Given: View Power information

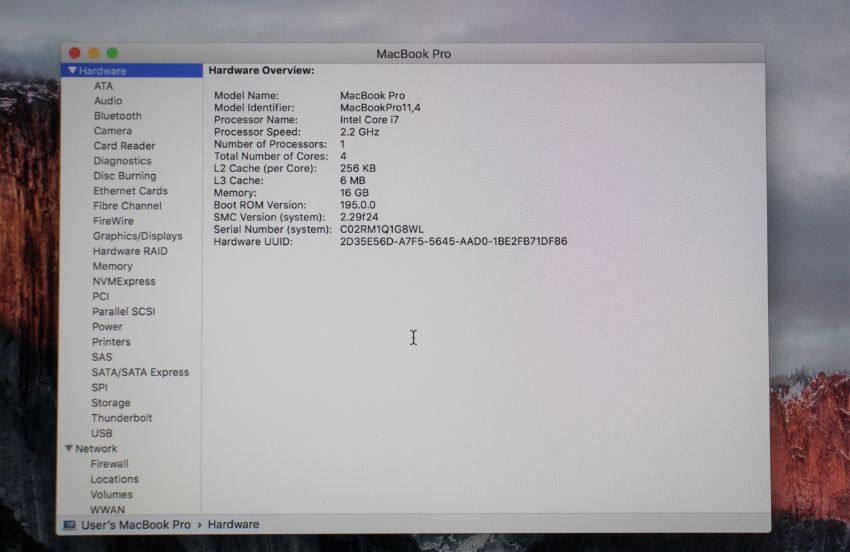Looking at the screenshot, I should 107,326.
